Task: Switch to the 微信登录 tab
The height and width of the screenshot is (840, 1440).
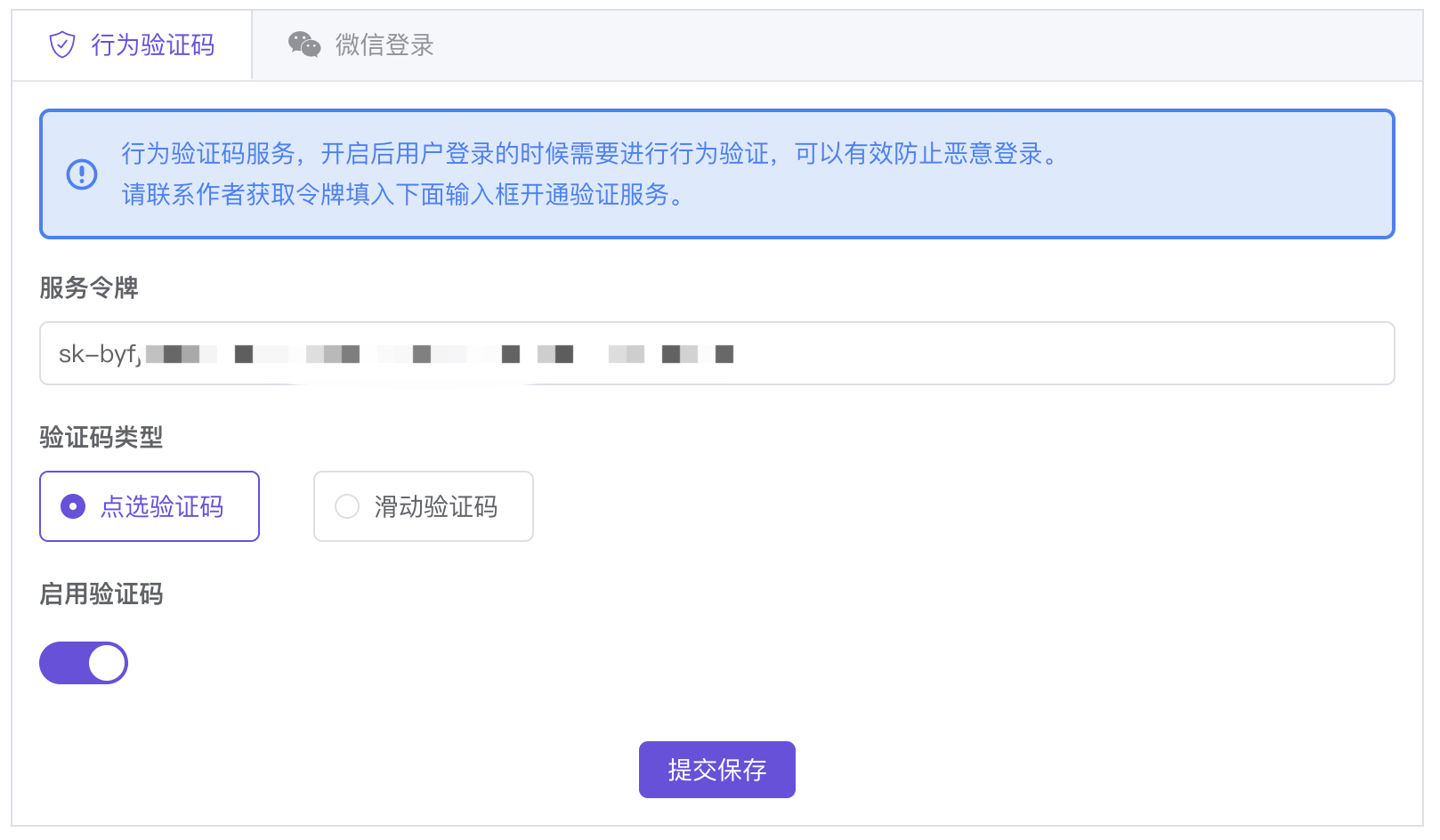Action: (383, 44)
